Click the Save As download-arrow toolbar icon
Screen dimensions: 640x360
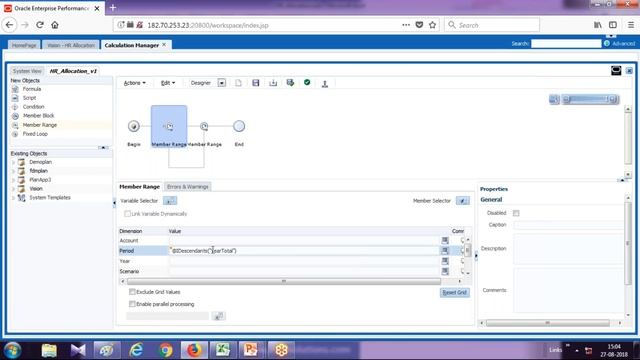coord(273,83)
